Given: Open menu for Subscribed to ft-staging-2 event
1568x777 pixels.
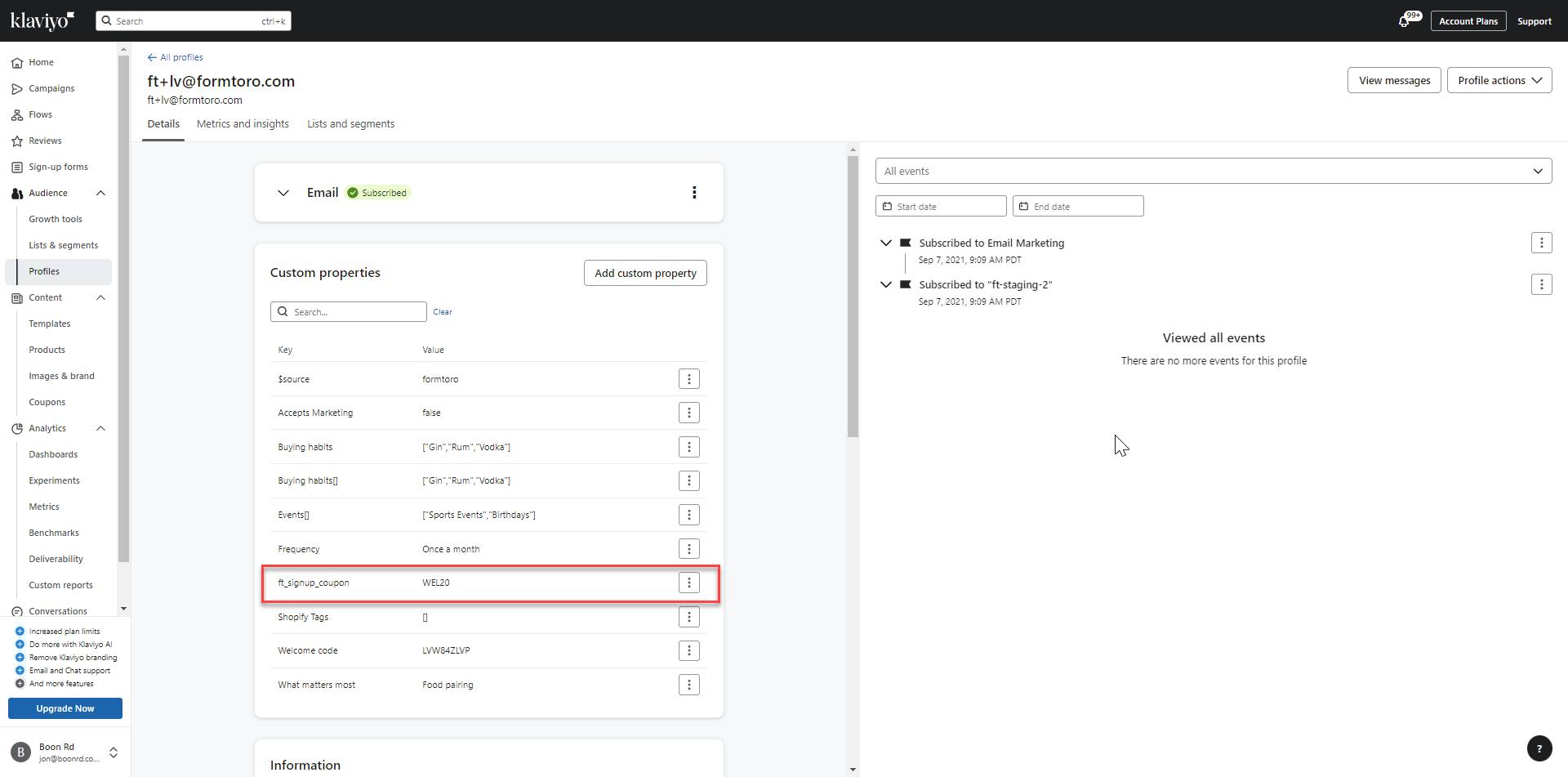Looking at the screenshot, I should point(1542,284).
